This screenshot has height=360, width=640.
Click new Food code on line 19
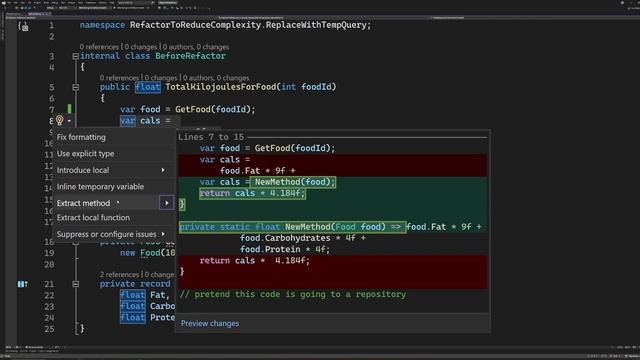(x=147, y=253)
